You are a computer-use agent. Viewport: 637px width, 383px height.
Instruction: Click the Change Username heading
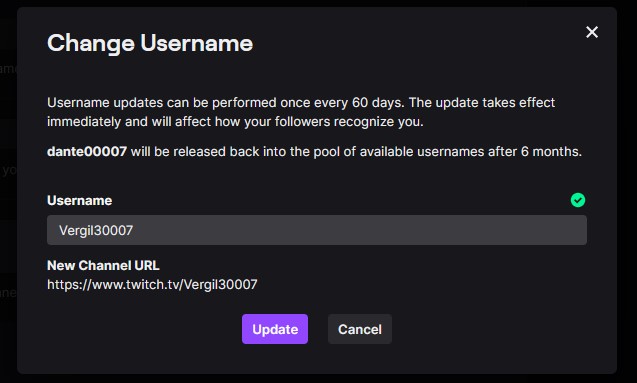click(x=150, y=43)
